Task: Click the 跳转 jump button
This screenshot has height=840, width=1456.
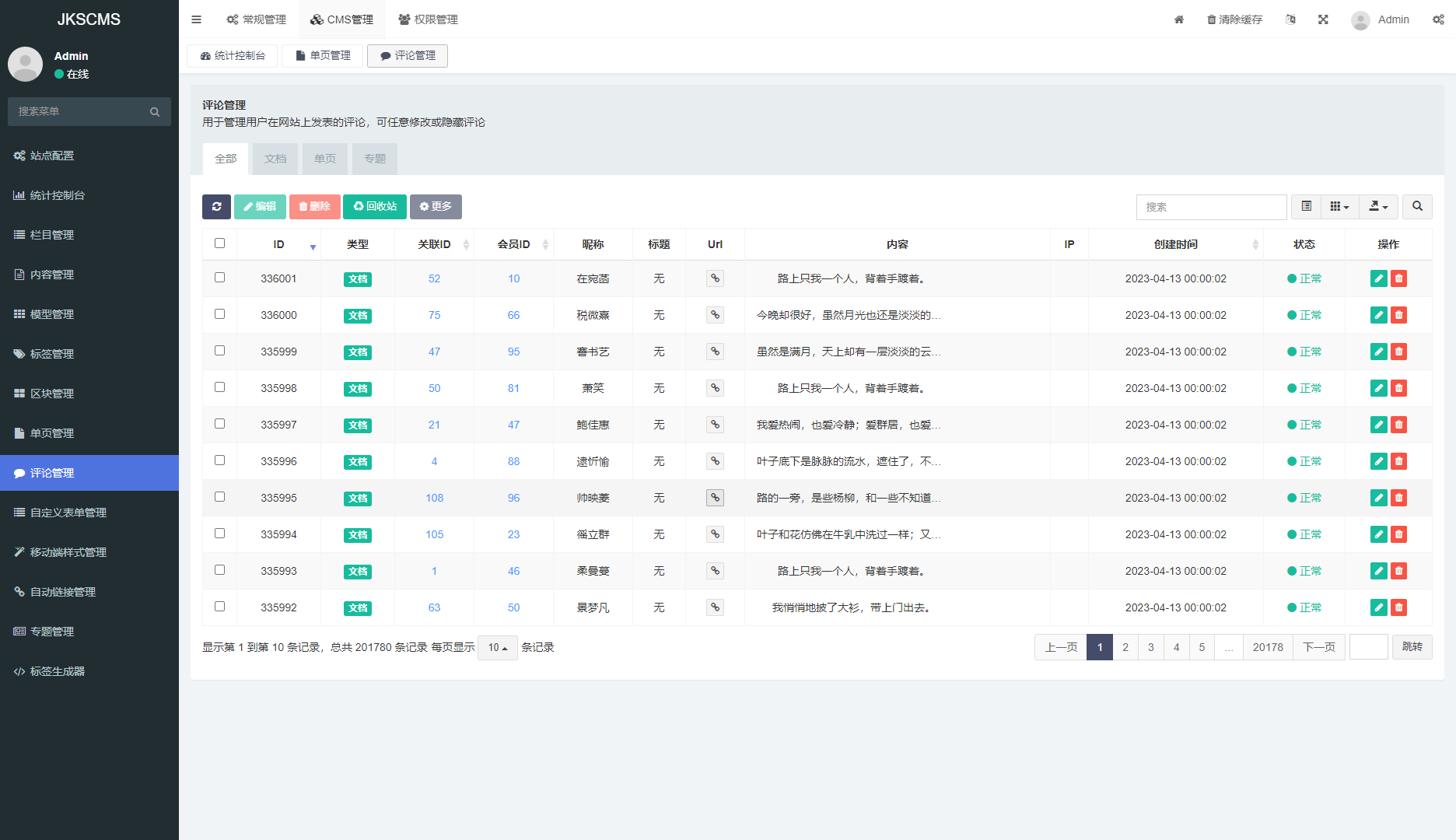Action: pos(1412,647)
